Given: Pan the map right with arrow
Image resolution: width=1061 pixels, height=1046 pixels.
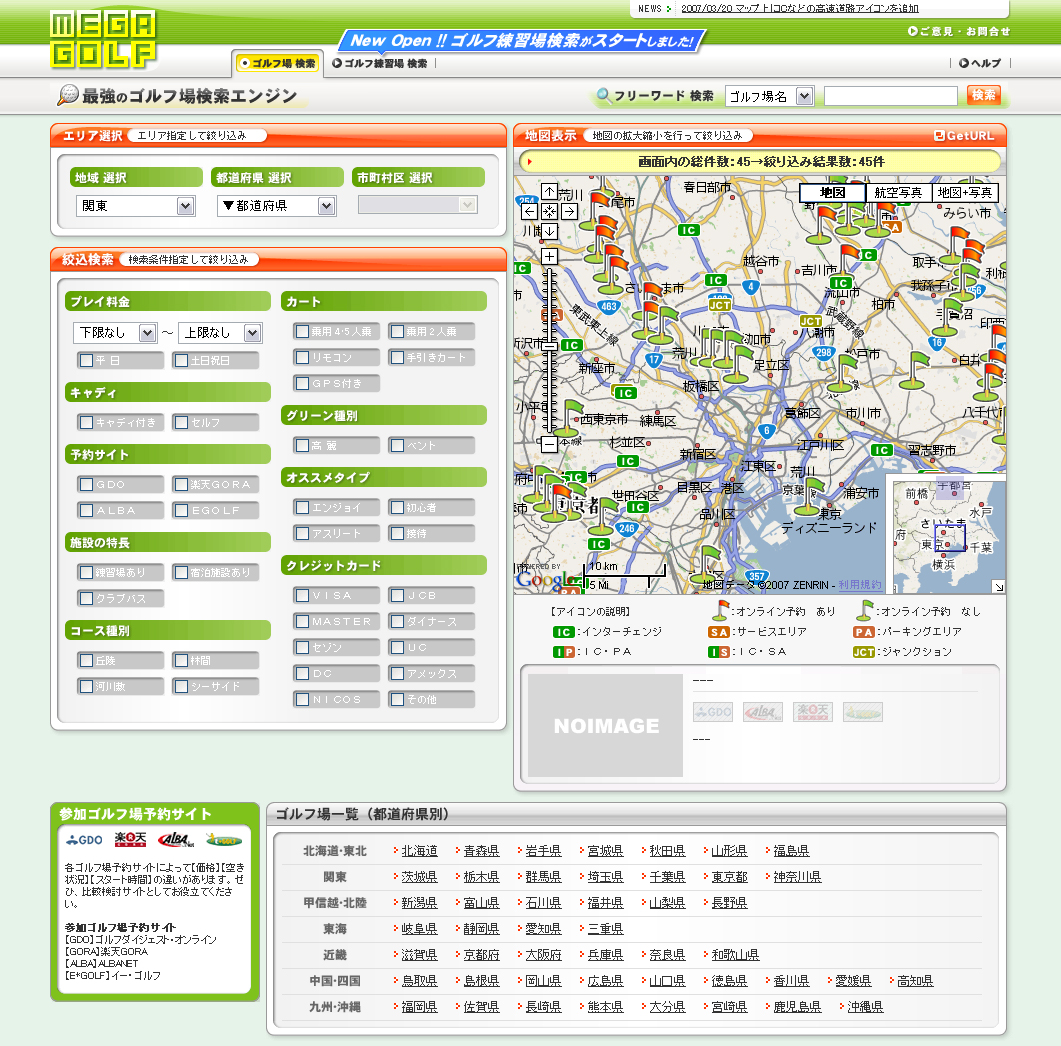Looking at the screenshot, I should pyautogui.click(x=568, y=211).
